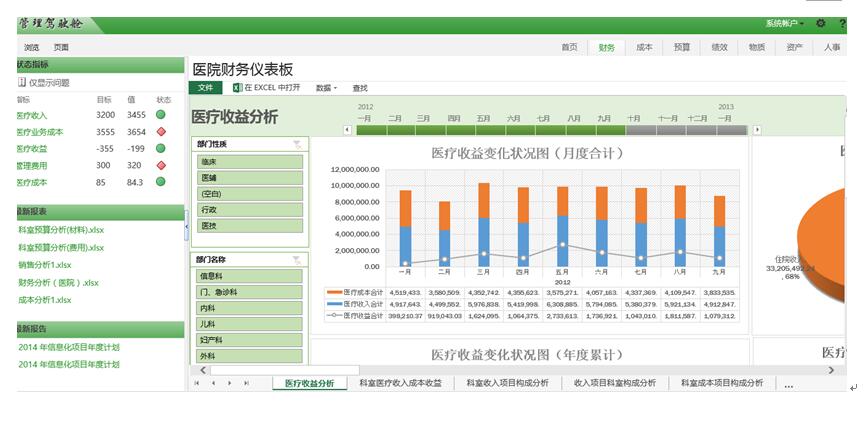This screenshot has height=431, width=868.
Task: Go to the last sheet using navigation arrow
Action: click(x=246, y=383)
